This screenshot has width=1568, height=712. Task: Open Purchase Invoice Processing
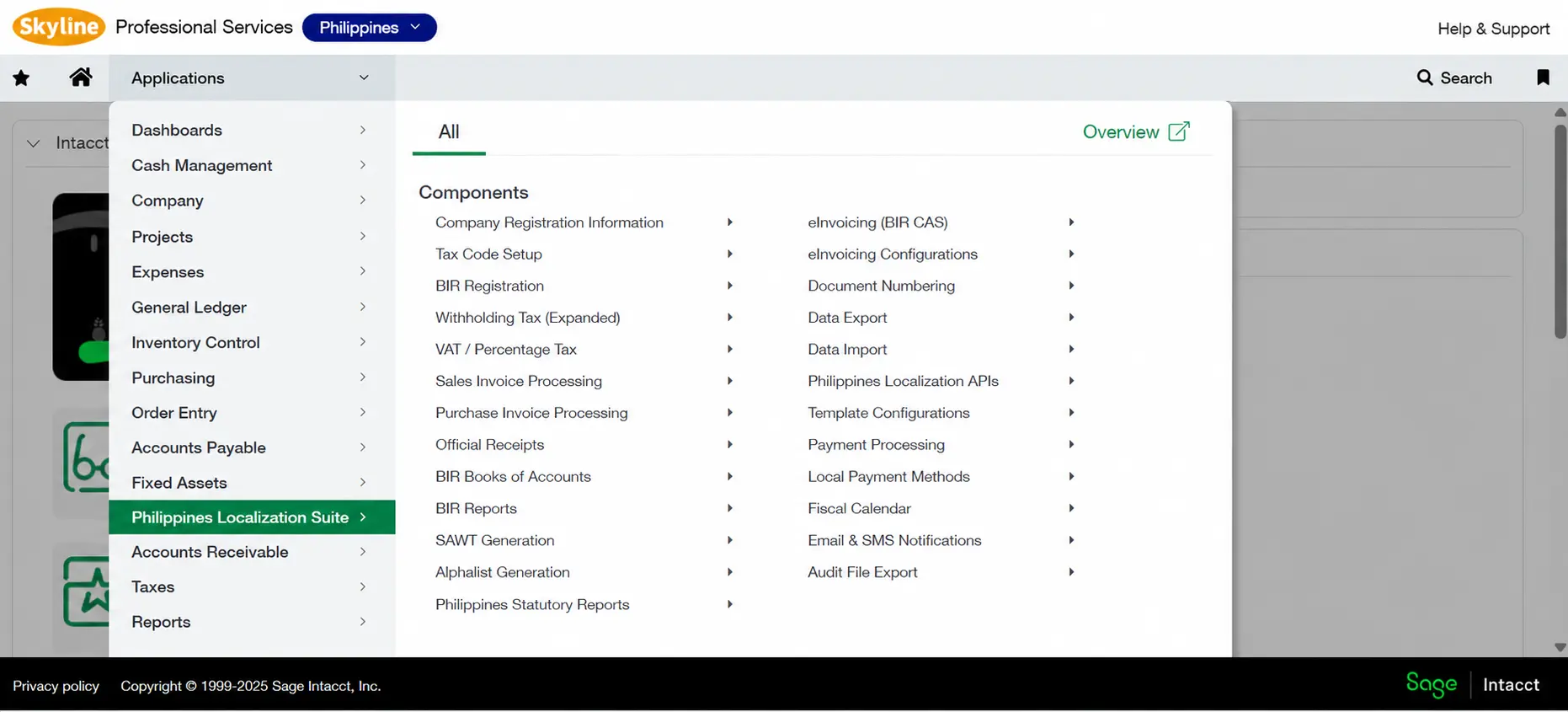click(x=531, y=413)
